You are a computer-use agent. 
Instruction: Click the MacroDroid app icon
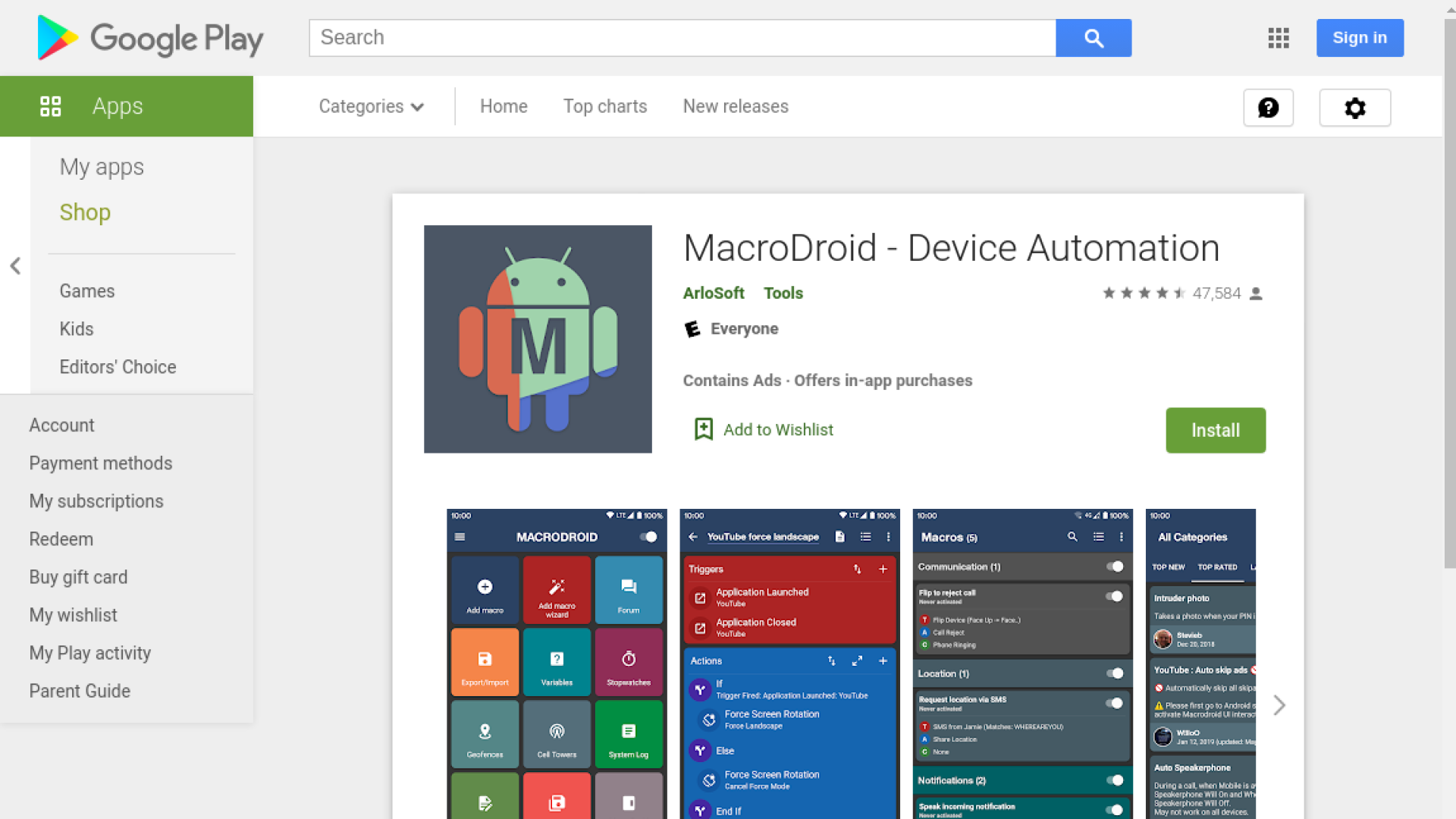538,339
